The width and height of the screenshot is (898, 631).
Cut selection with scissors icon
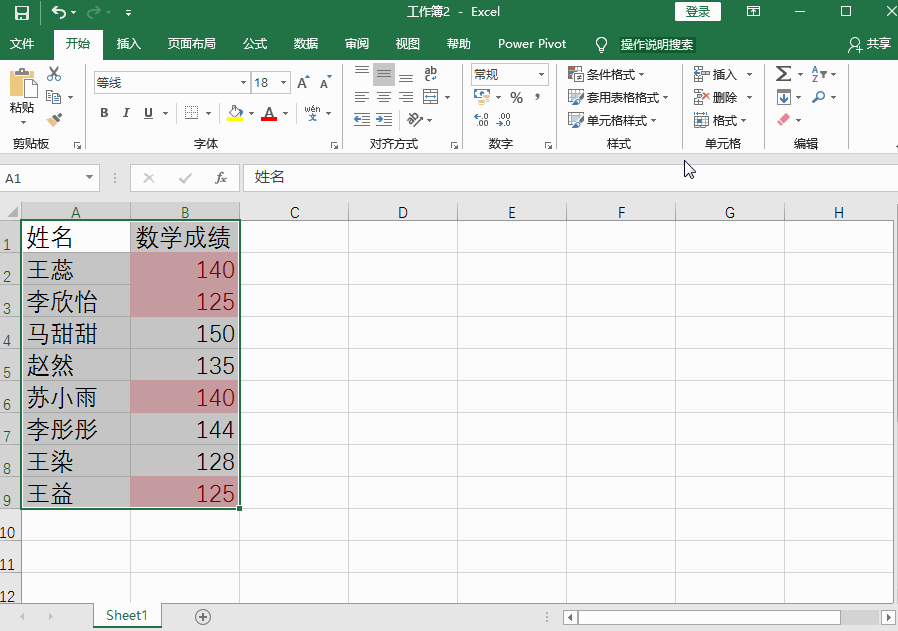coord(54,73)
